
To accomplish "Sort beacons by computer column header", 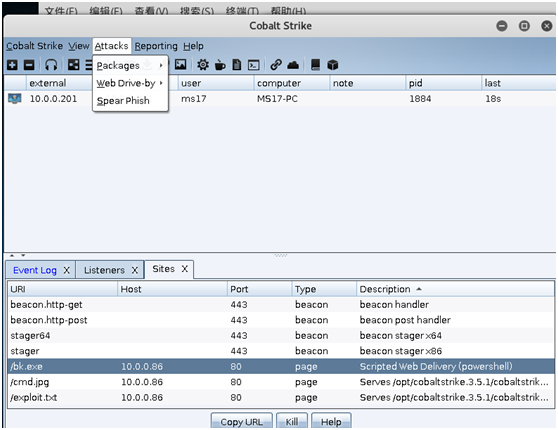I will [x=292, y=83].
